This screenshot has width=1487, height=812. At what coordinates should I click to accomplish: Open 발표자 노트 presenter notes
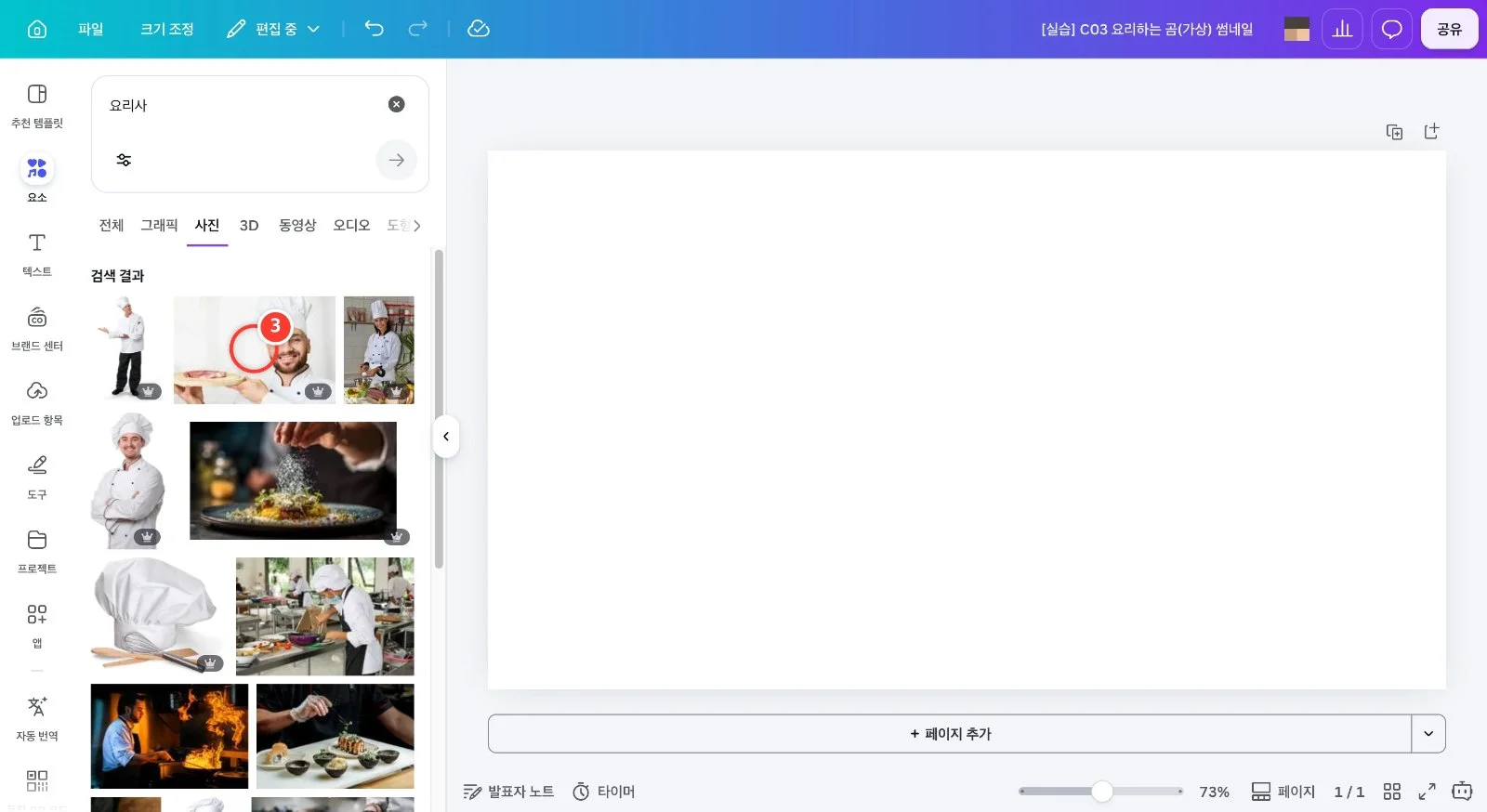coord(509,792)
